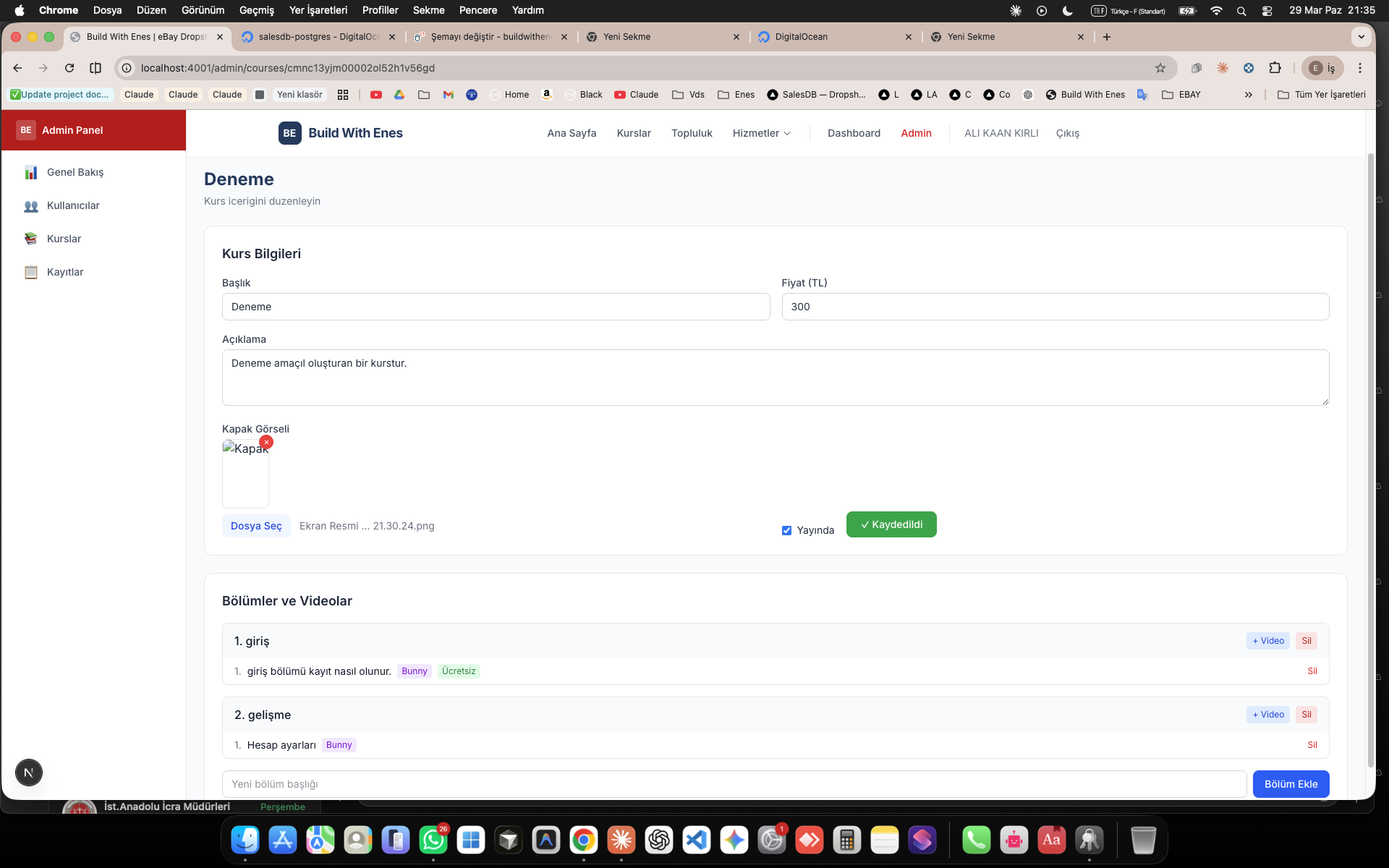The image size is (1389, 868).
Task: Expand hidden bookmarks with chevron
Action: tap(1248, 95)
